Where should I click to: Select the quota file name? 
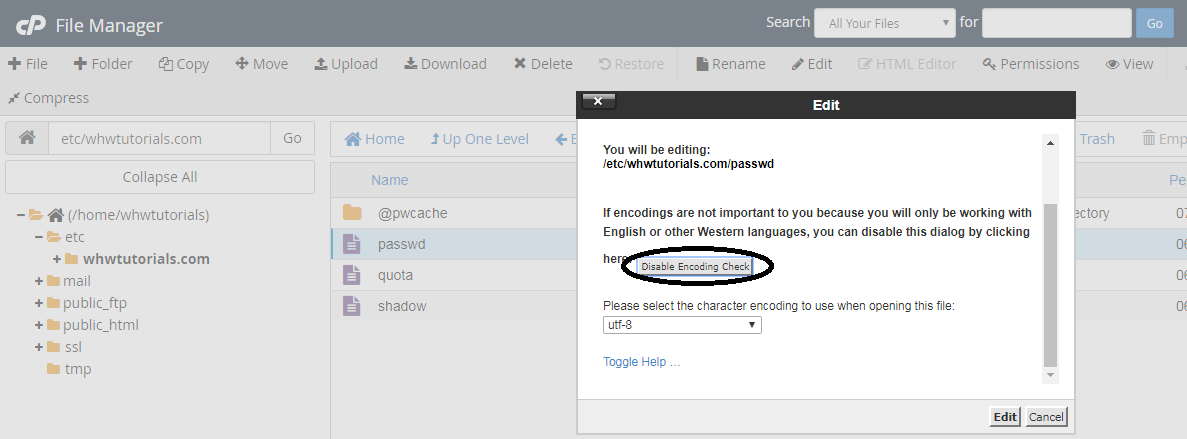coord(395,275)
